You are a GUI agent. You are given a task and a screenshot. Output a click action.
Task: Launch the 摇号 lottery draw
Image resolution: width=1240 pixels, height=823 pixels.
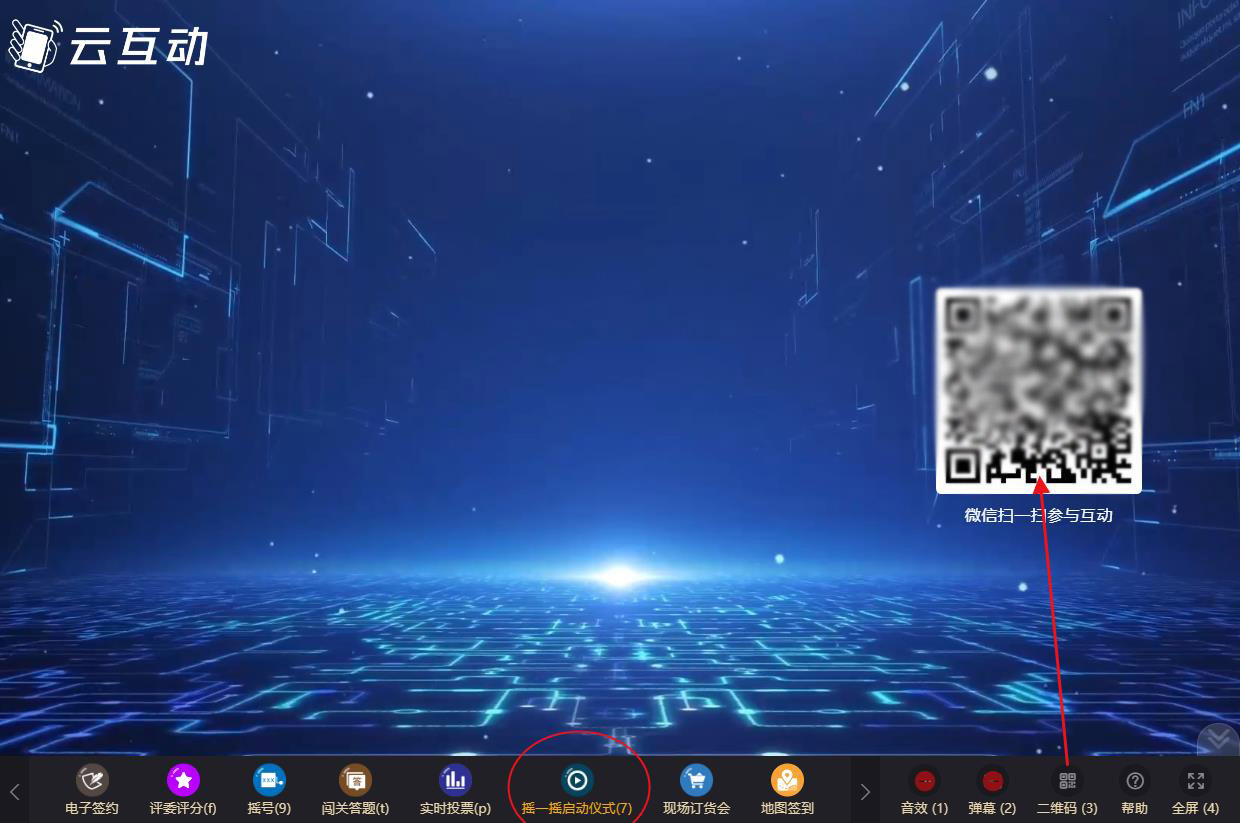pyautogui.click(x=269, y=788)
